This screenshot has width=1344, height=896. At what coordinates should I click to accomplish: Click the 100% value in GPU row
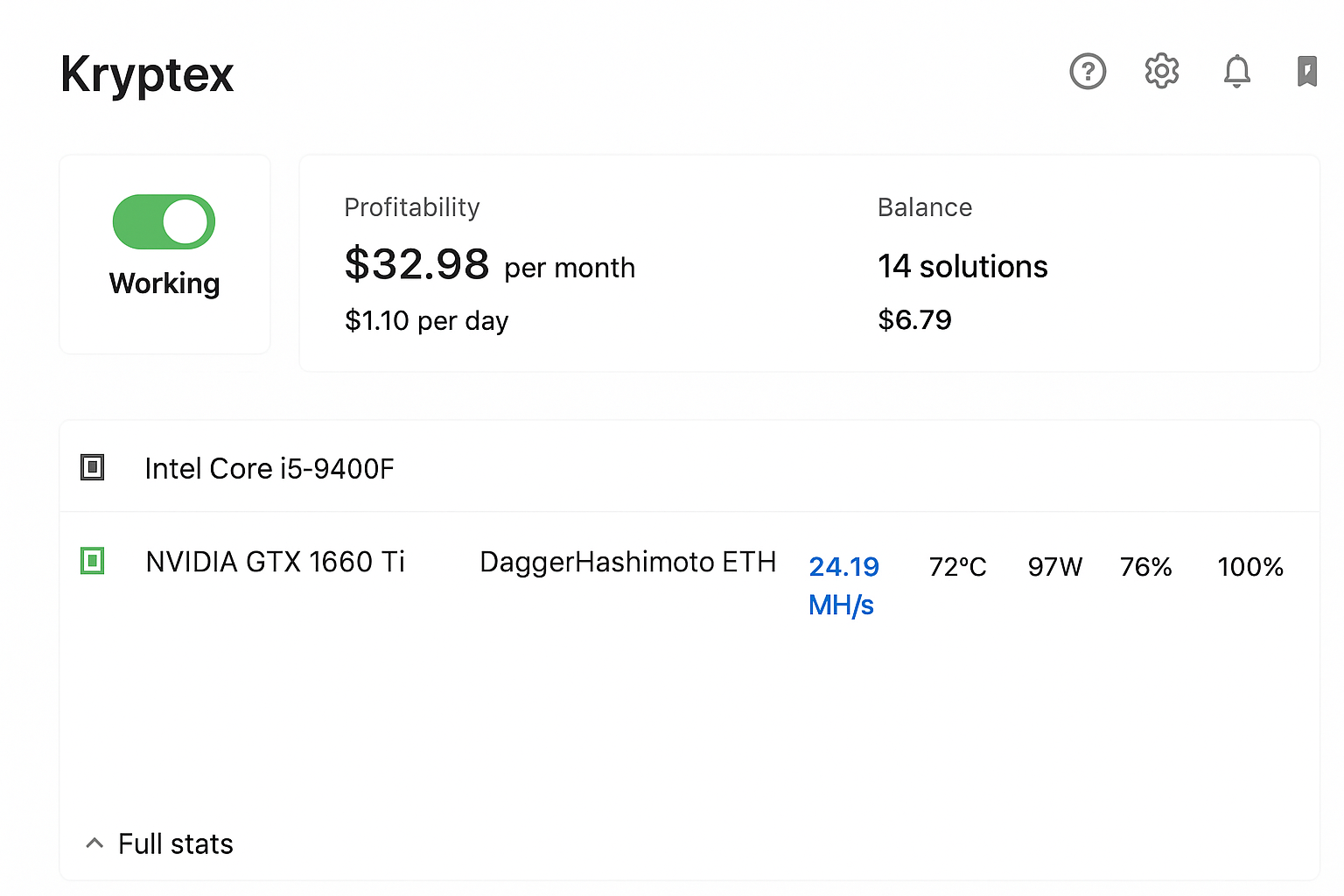pos(1250,567)
